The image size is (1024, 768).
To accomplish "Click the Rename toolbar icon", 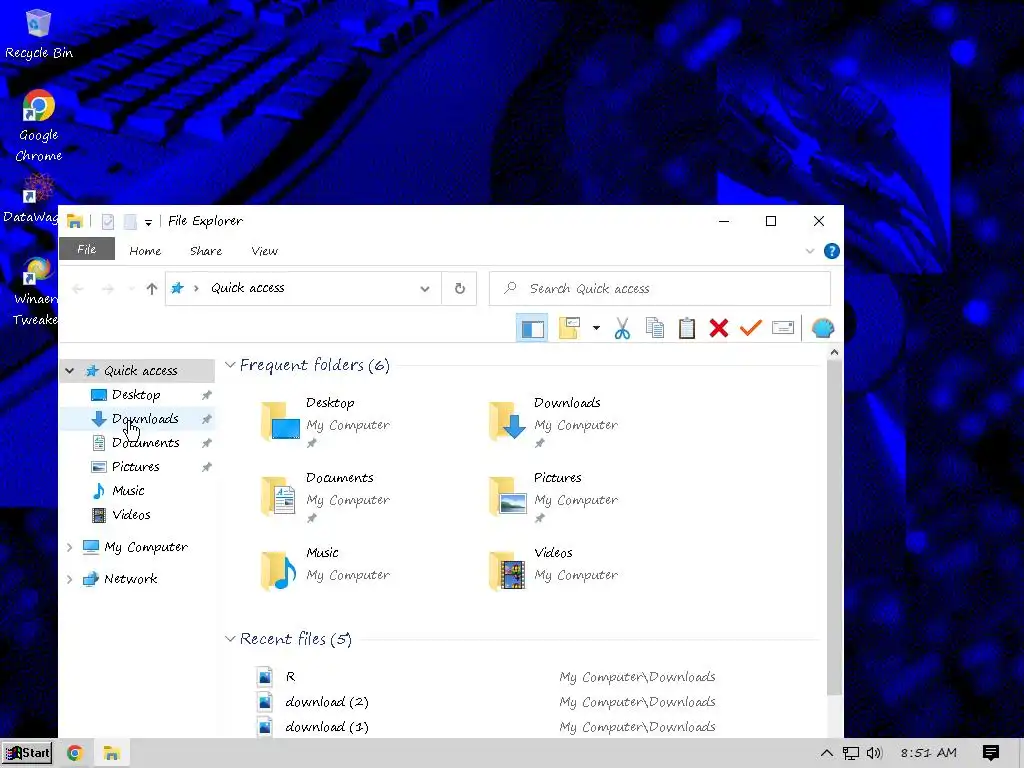I will [x=782, y=328].
